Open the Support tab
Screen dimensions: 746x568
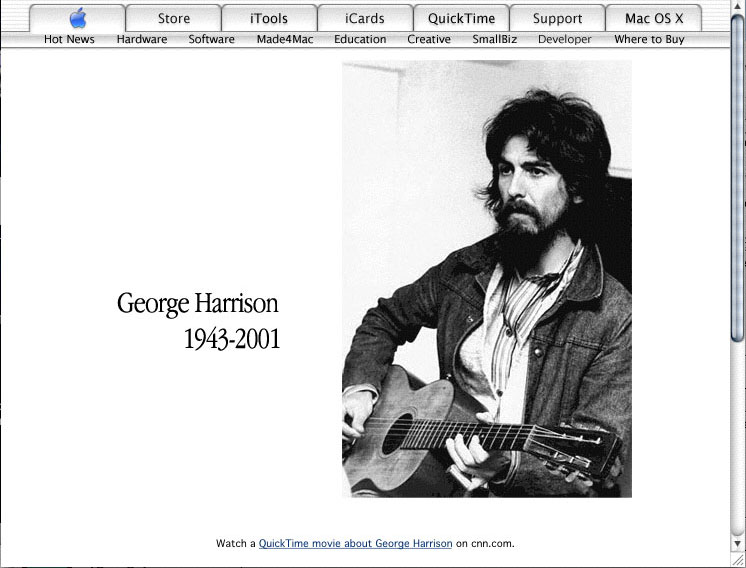pyautogui.click(x=557, y=18)
